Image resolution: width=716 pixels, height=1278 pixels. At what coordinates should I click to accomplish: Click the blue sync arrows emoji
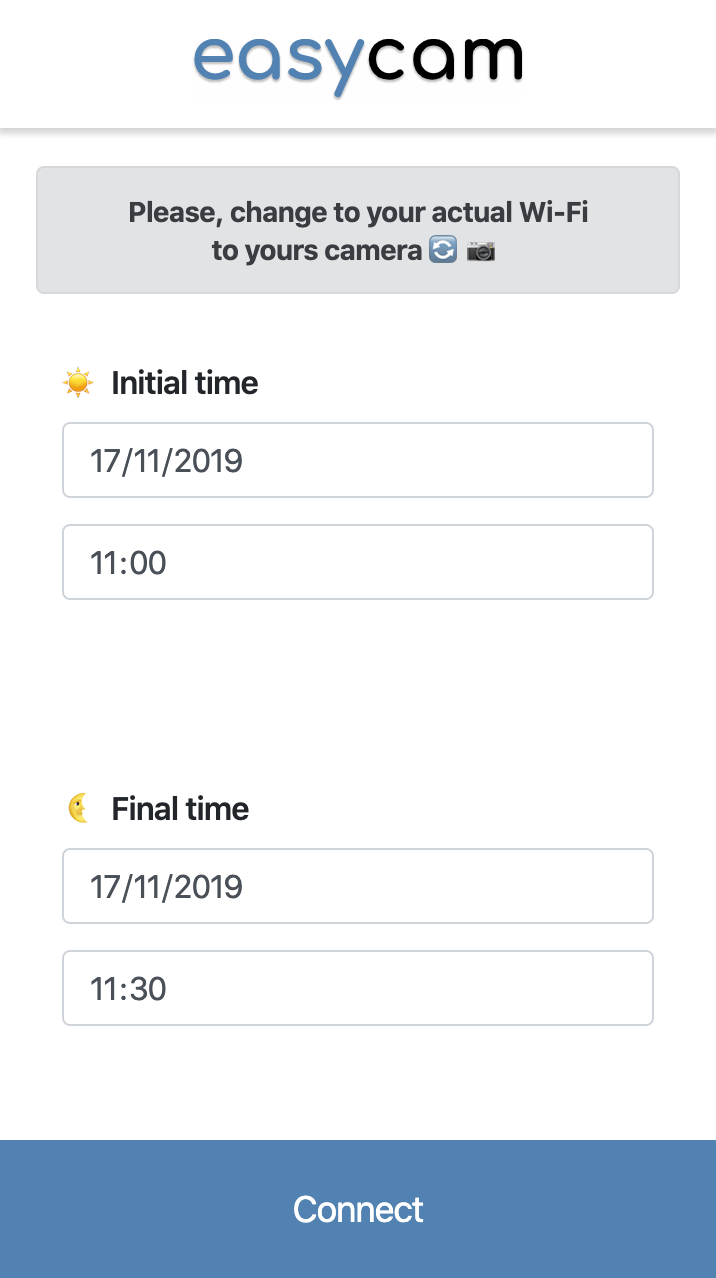(442, 250)
